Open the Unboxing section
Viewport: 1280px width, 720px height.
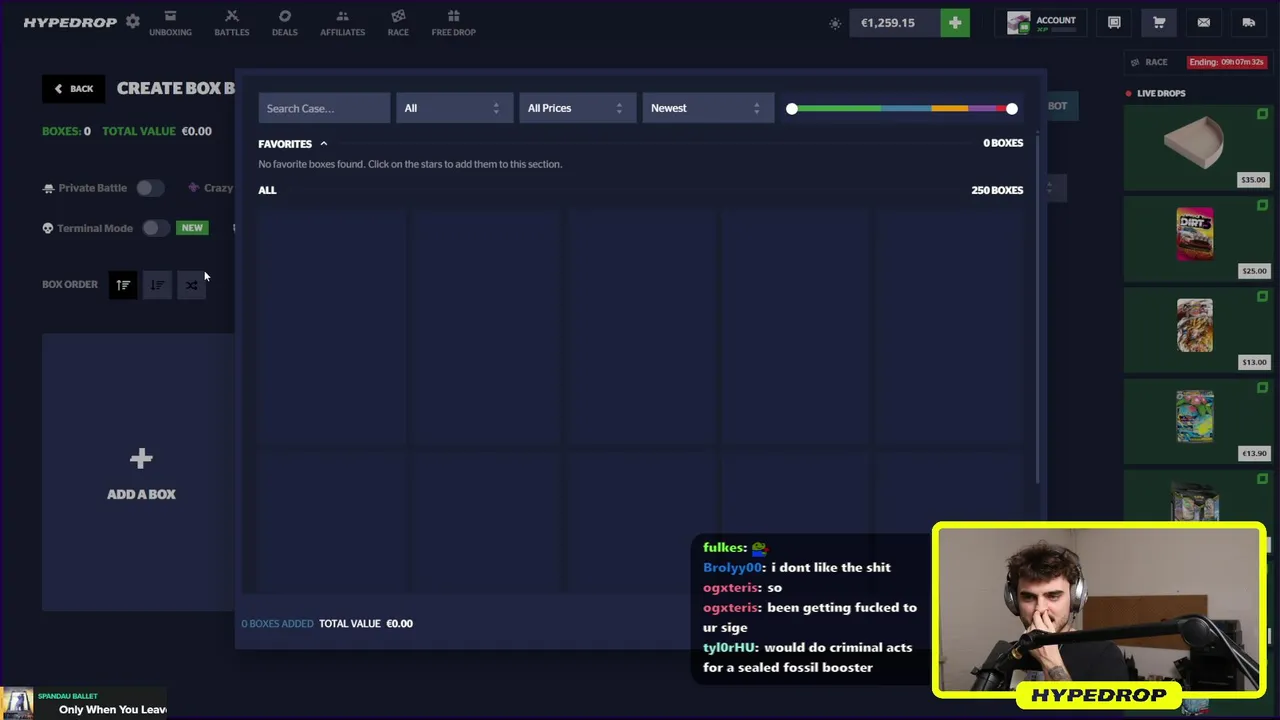170,23
